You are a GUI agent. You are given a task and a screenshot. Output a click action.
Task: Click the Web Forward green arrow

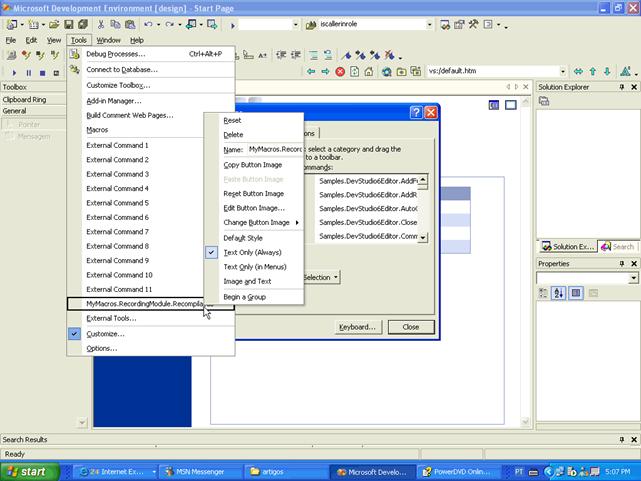tap(325, 72)
